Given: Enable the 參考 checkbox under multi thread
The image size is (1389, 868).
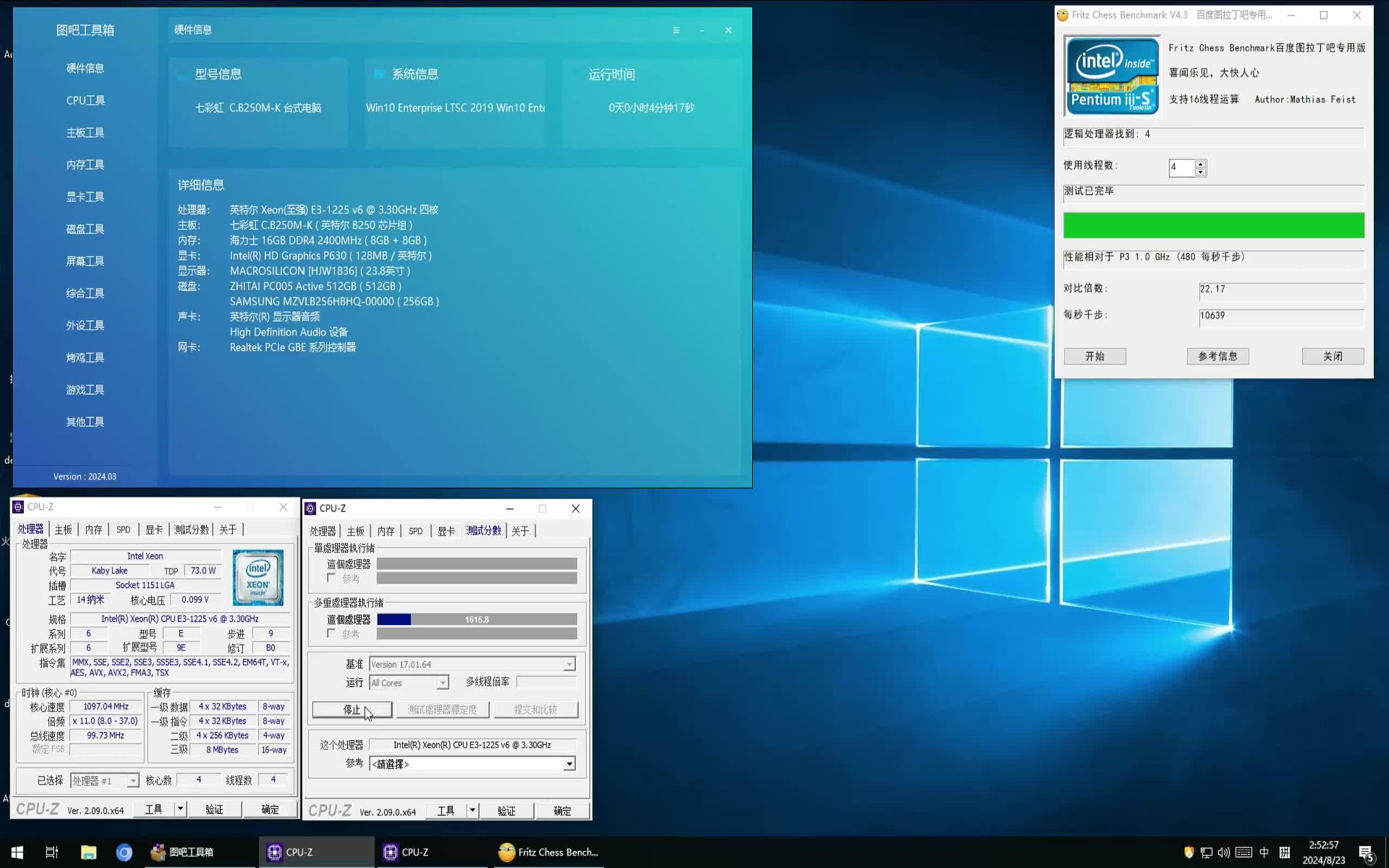Looking at the screenshot, I should 331,633.
